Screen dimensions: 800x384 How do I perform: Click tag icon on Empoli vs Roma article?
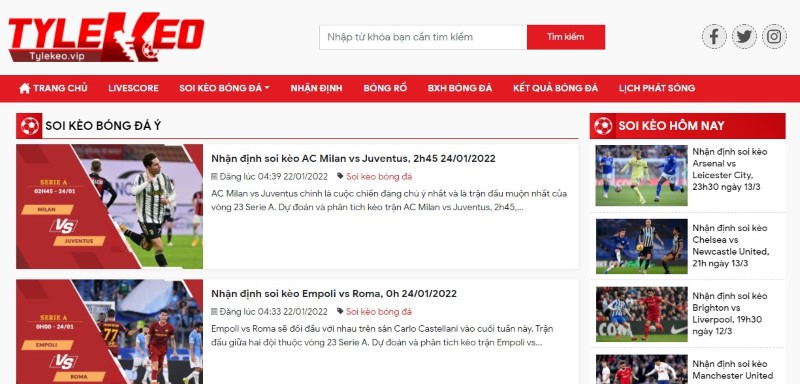pyautogui.click(x=340, y=311)
